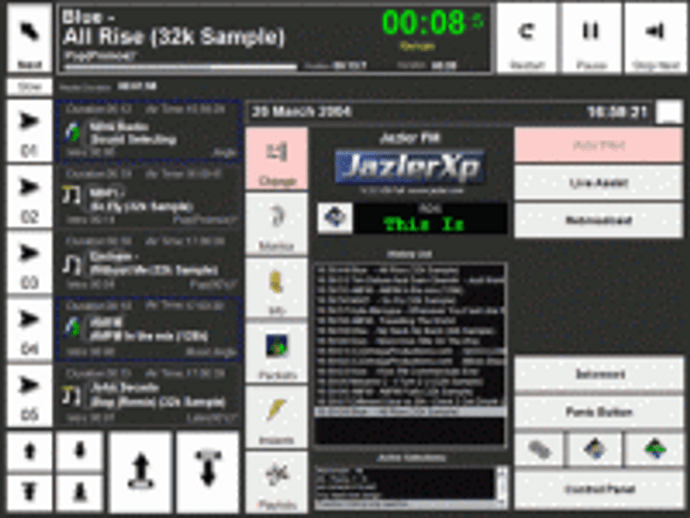
Task: Open the ear icon sidebar button
Action: [x=276, y=224]
